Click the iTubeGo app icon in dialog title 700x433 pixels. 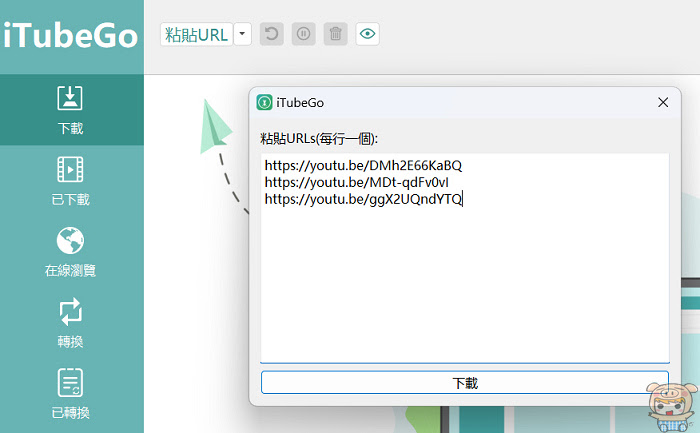264,103
